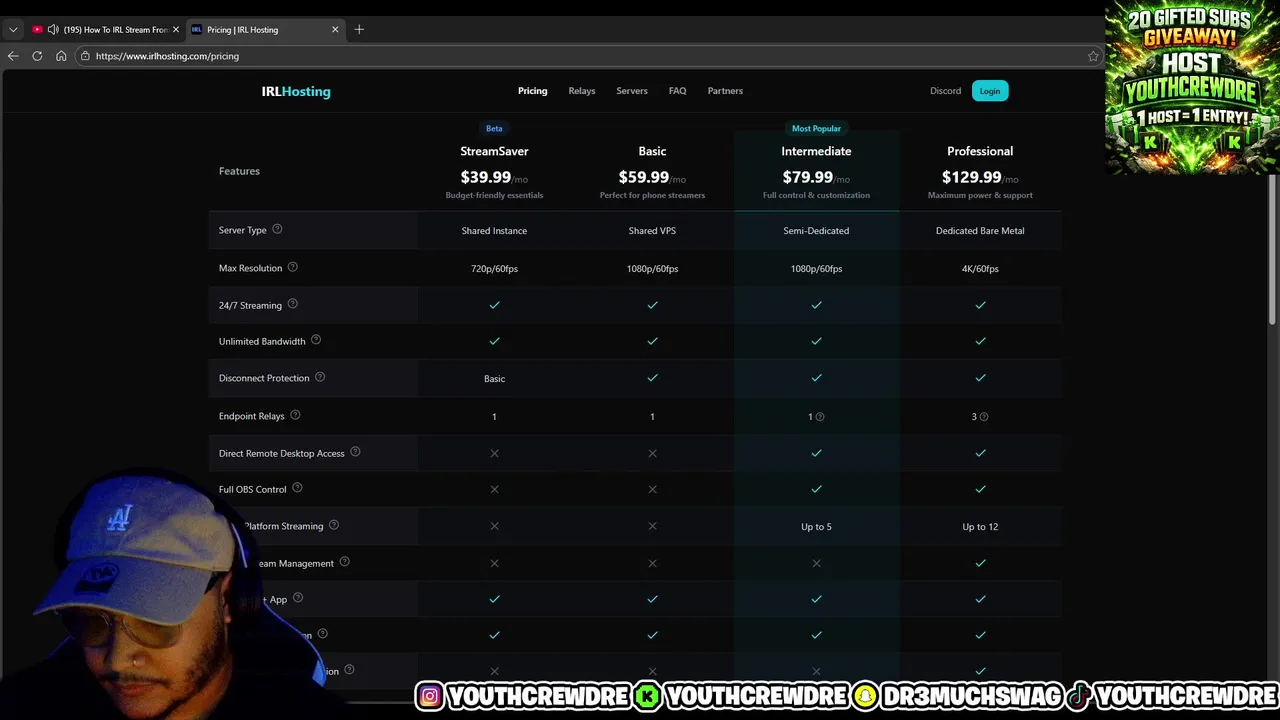This screenshot has width=1280, height=720.
Task: Open Relays nav item
Action: [582, 91]
